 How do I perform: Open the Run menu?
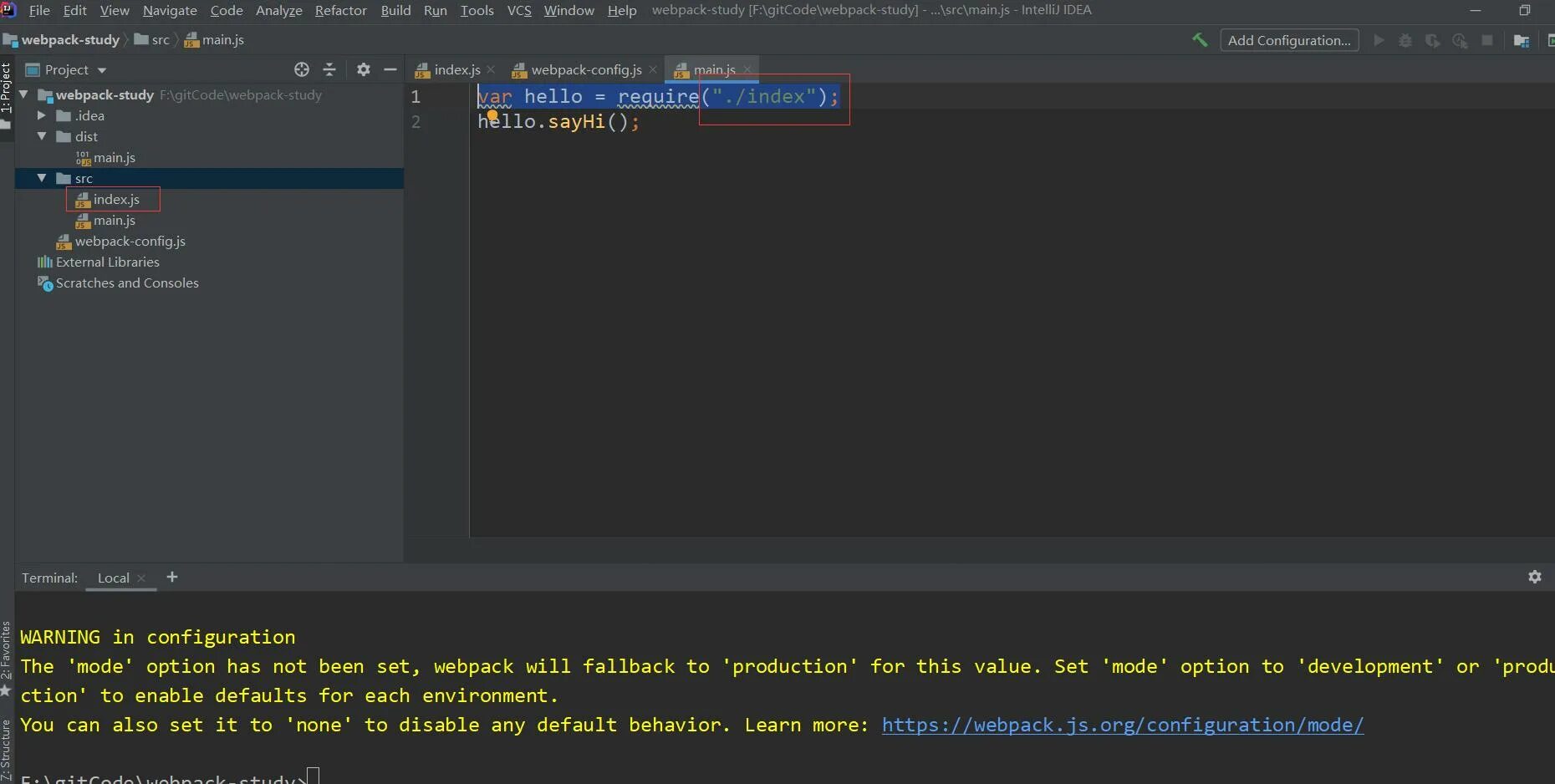point(436,10)
